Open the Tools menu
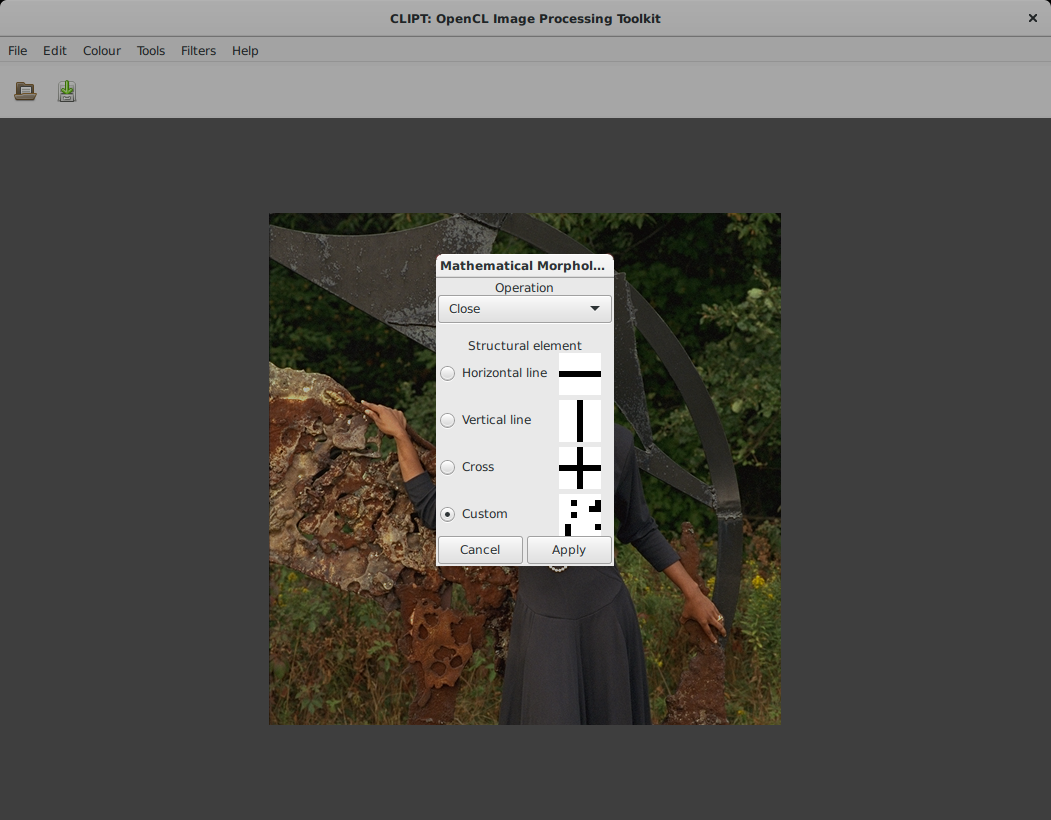The image size is (1051, 820). [151, 51]
